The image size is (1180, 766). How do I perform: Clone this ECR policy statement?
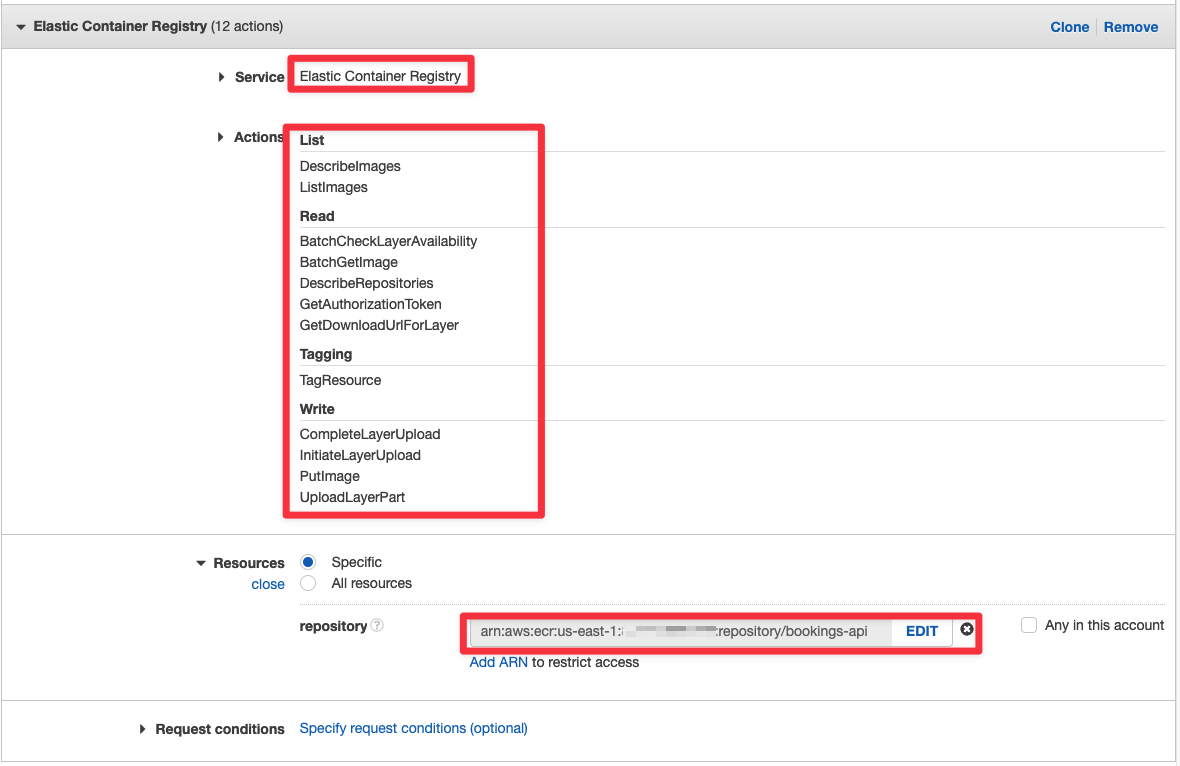(1069, 27)
